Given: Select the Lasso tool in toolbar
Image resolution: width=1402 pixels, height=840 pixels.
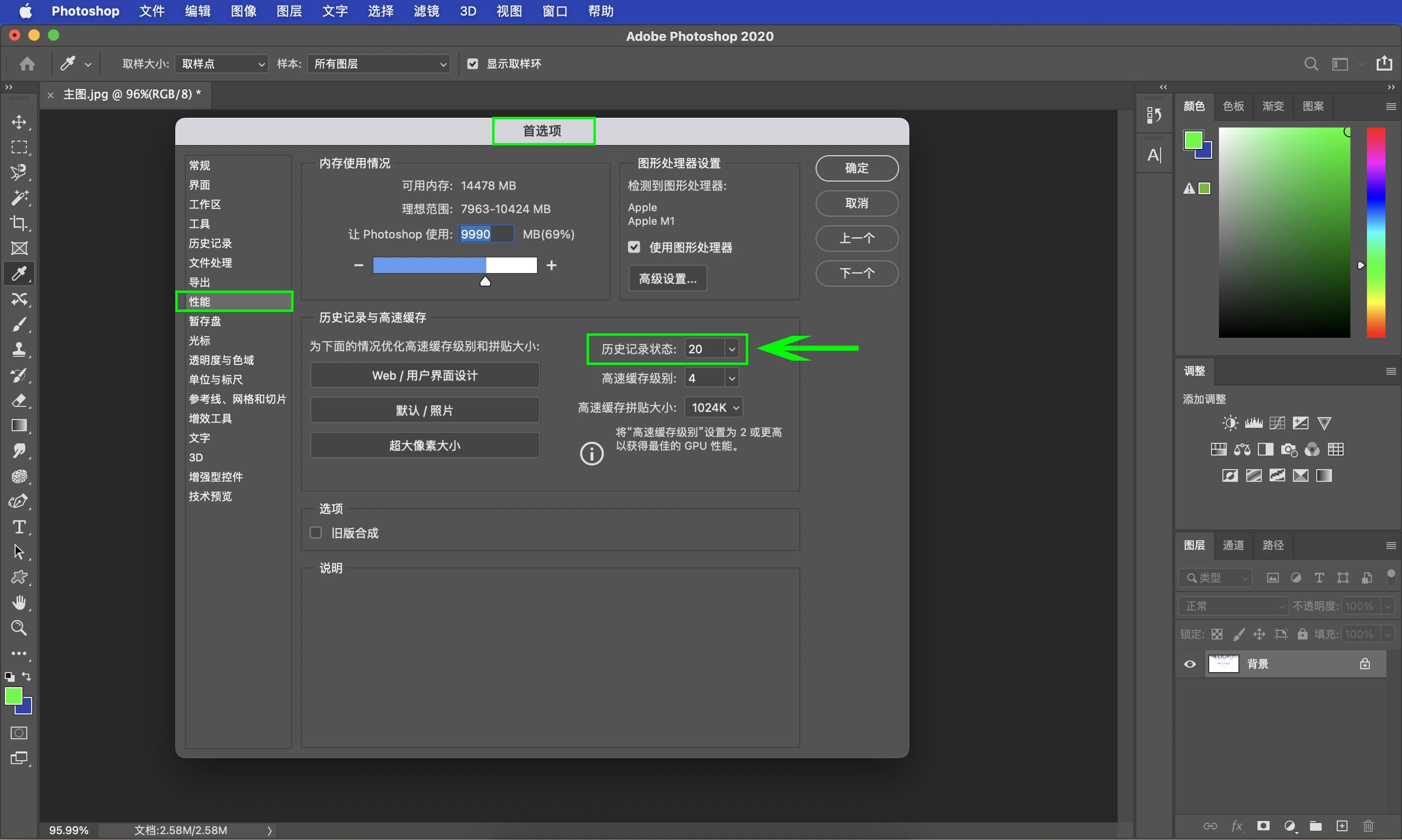Looking at the screenshot, I should click(x=19, y=172).
